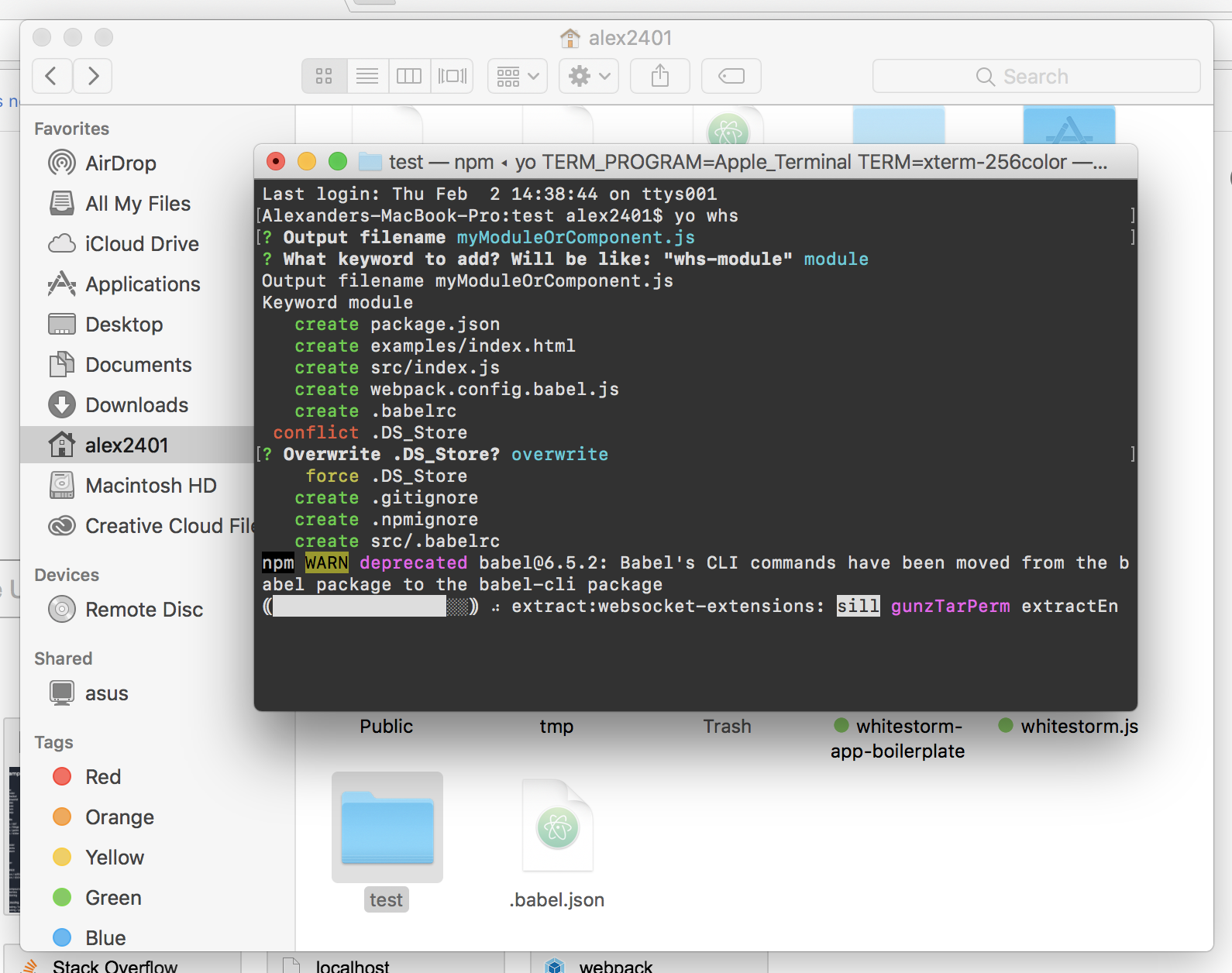Click 'create package.json' line in Terminal

397,325
